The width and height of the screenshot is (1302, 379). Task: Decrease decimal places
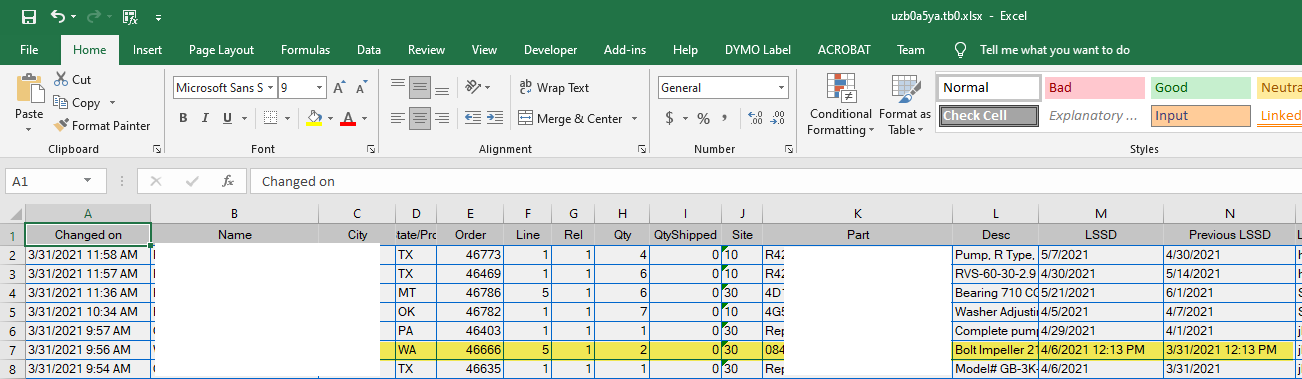(x=777, y=119)
